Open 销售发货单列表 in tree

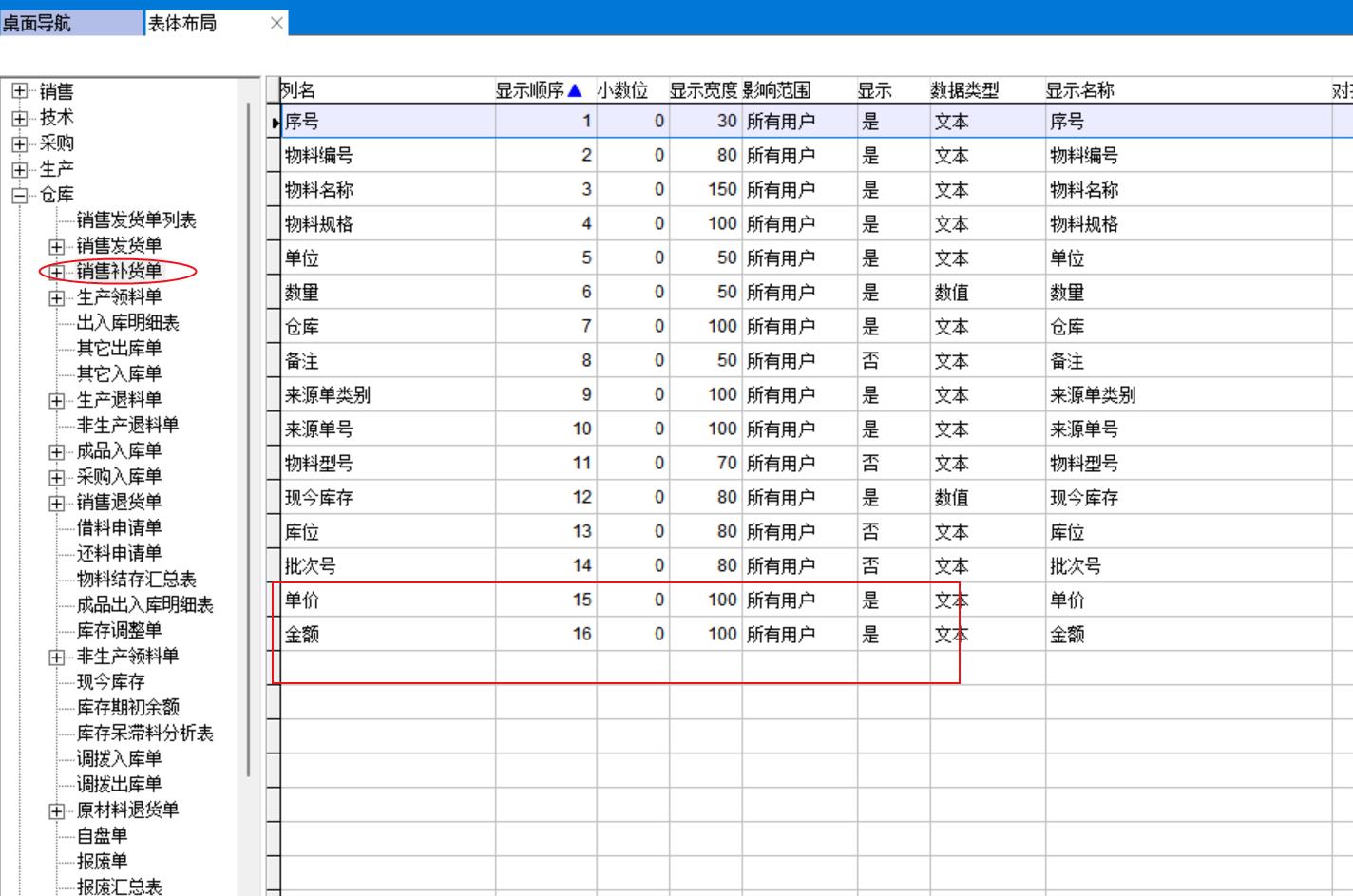[136, 220]
